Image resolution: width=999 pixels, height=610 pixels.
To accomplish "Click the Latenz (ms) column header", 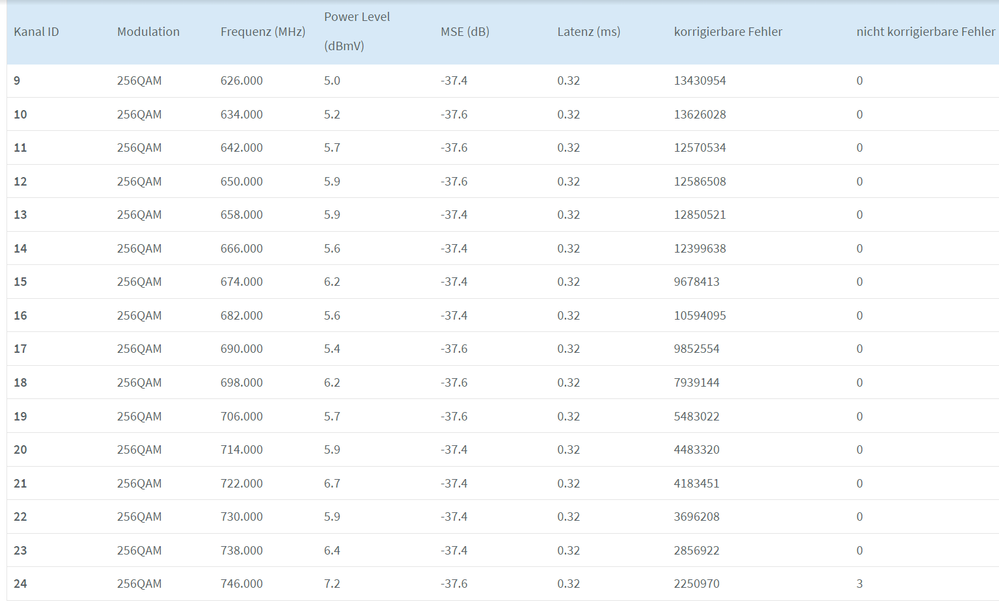I will 588,32.
